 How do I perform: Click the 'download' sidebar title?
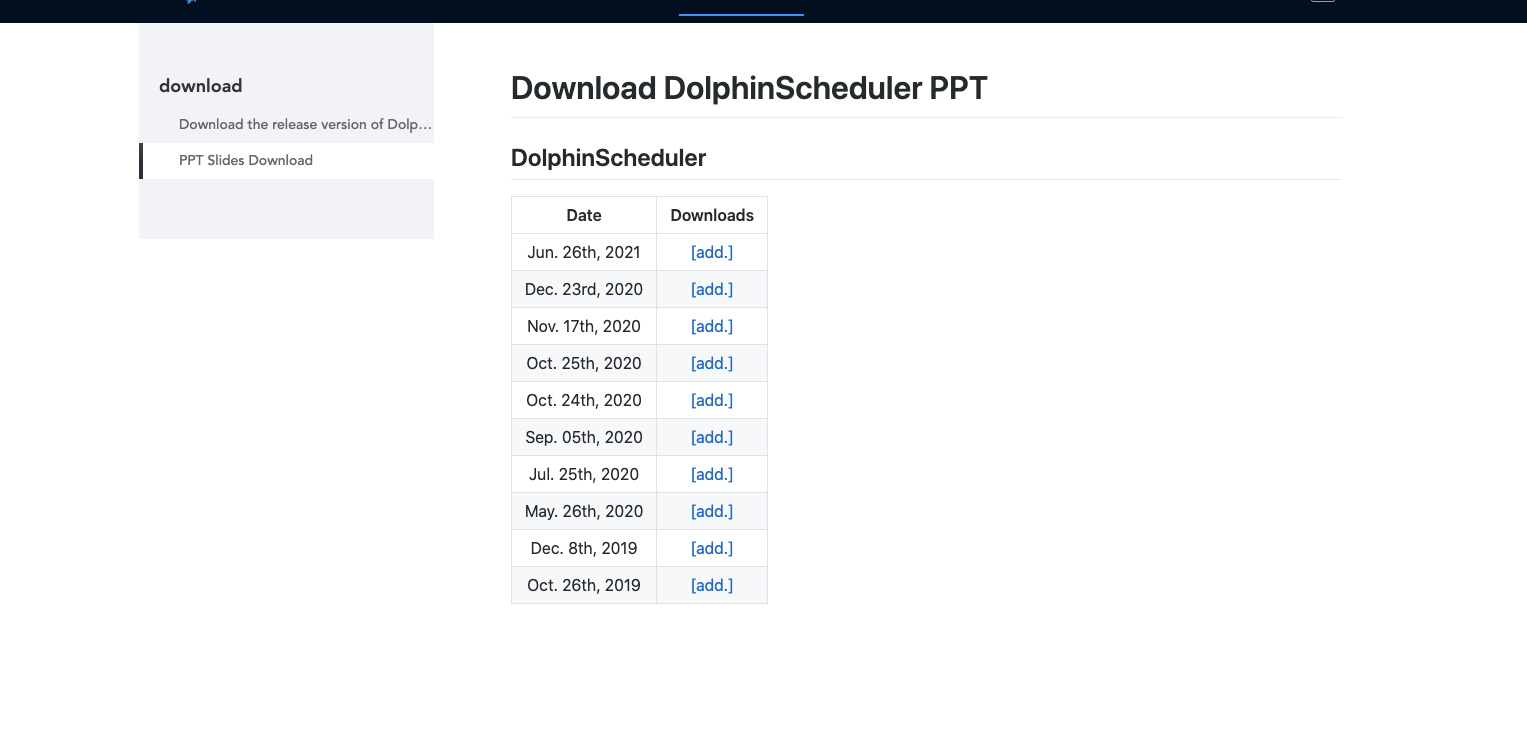[x=201, y=86]
